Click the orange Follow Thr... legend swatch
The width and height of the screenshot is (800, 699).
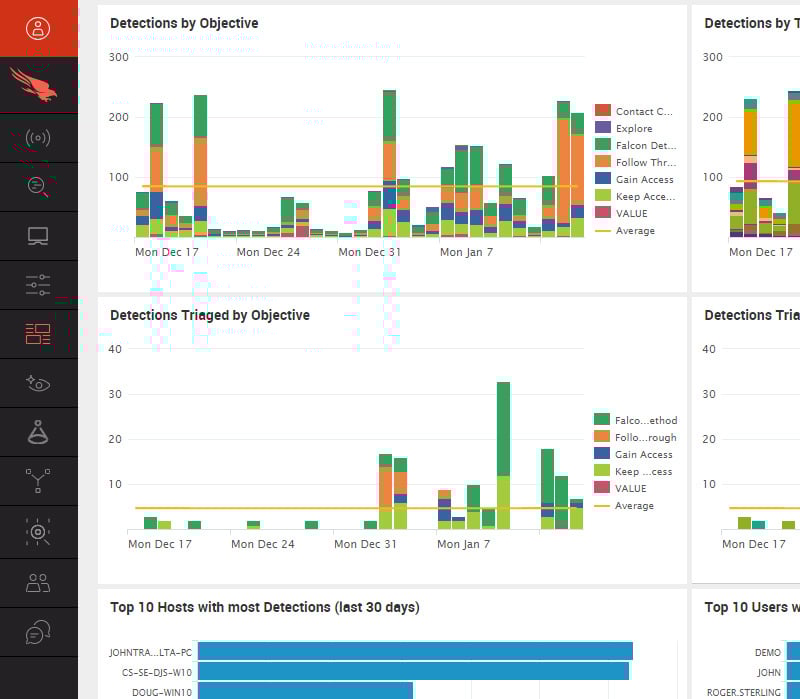[x=602, y=162]
